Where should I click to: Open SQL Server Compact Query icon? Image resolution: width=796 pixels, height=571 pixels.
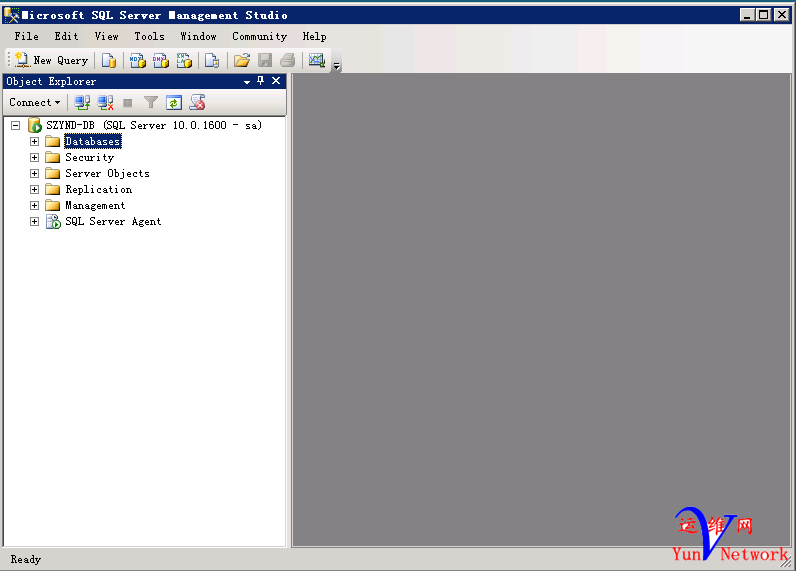[212, 60]
